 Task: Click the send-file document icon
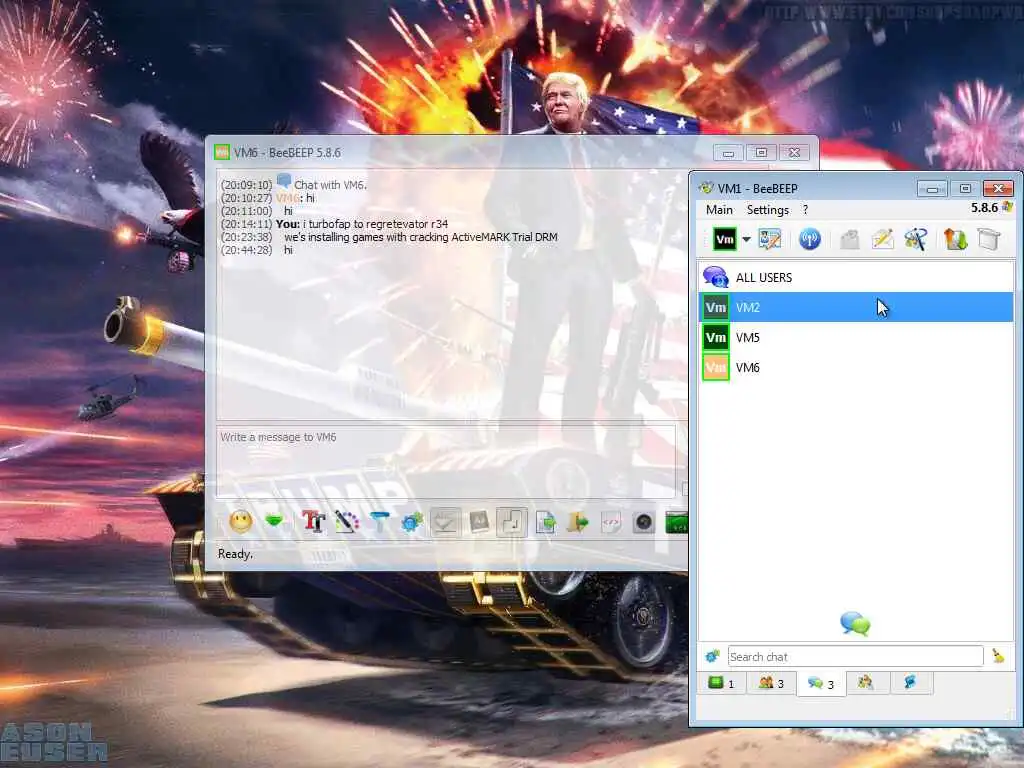click(545, 522)
